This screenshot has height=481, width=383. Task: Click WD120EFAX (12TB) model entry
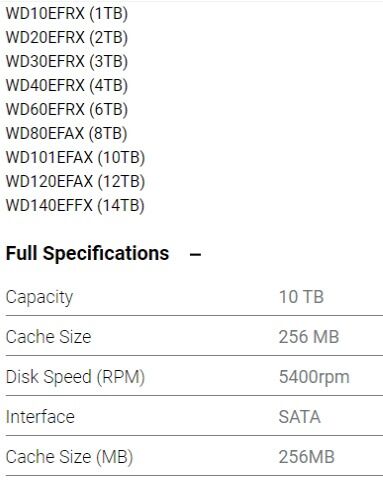click(75, 182)
